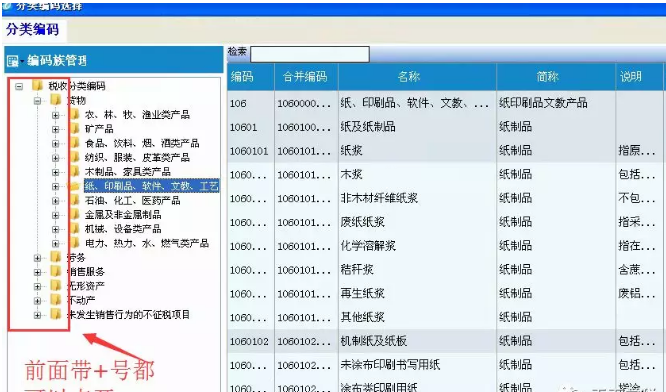Image resolution: width=666 pixels, height=392 pixels.
Task: Click the folder icon beside 石油、化工、医药产品
Action: [74, 200]
